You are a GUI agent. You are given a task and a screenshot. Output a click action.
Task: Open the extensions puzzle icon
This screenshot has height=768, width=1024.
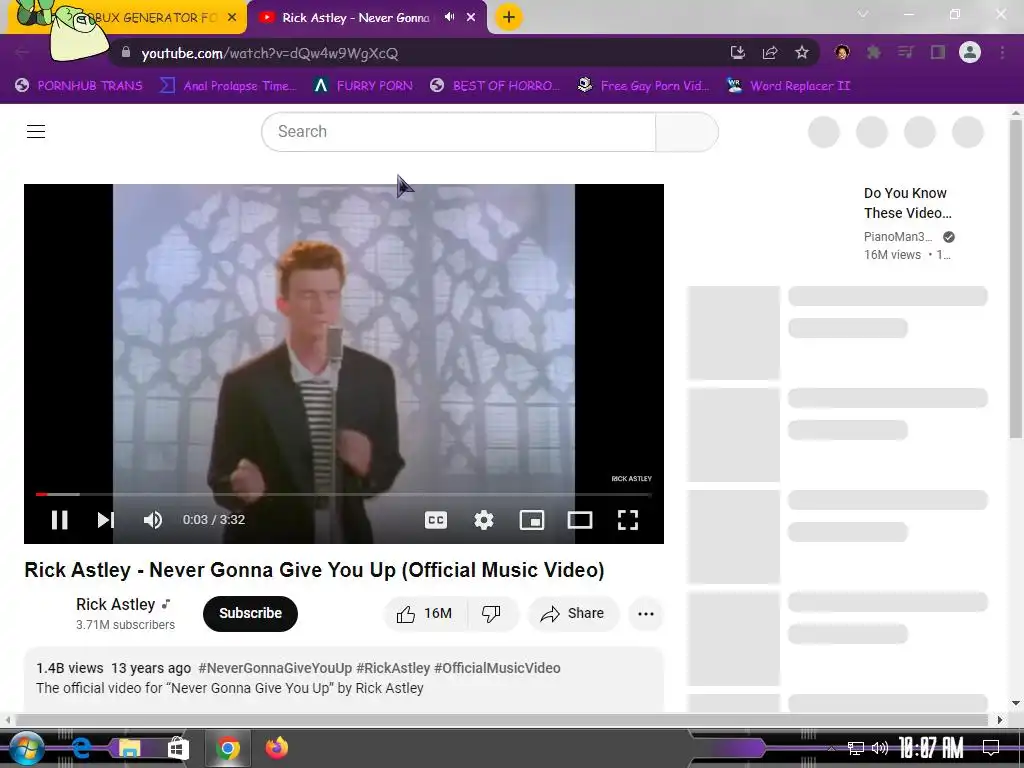click(874, 53)
